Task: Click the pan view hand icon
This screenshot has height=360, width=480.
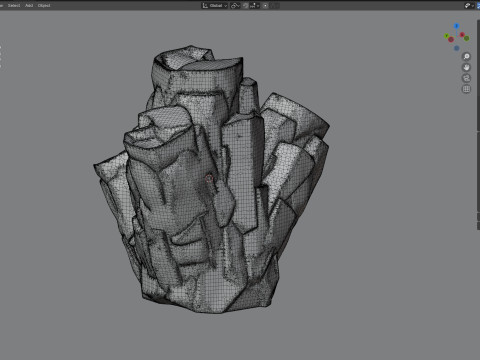Action: point(466,67)
